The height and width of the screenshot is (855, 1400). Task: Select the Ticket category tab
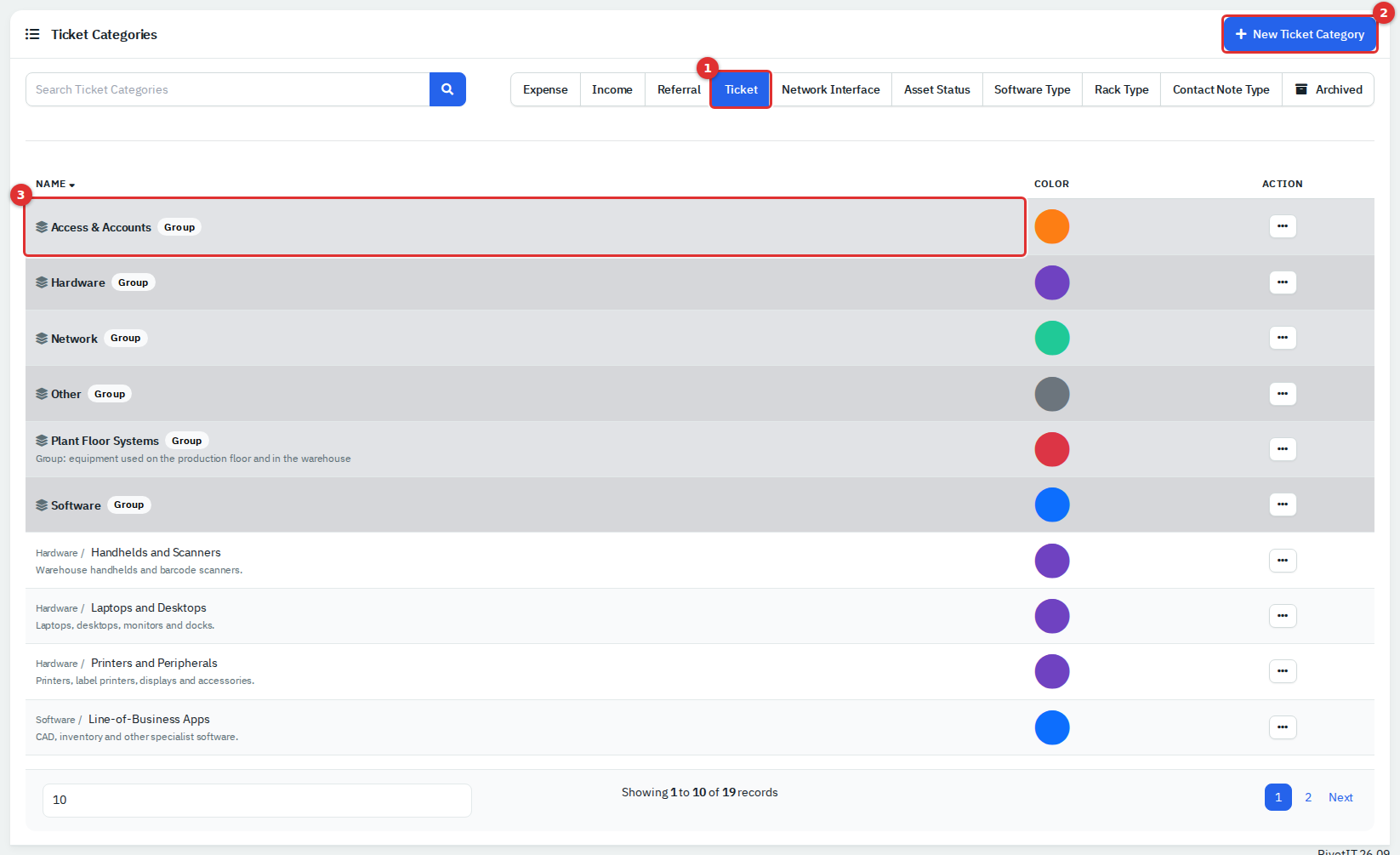741,89
